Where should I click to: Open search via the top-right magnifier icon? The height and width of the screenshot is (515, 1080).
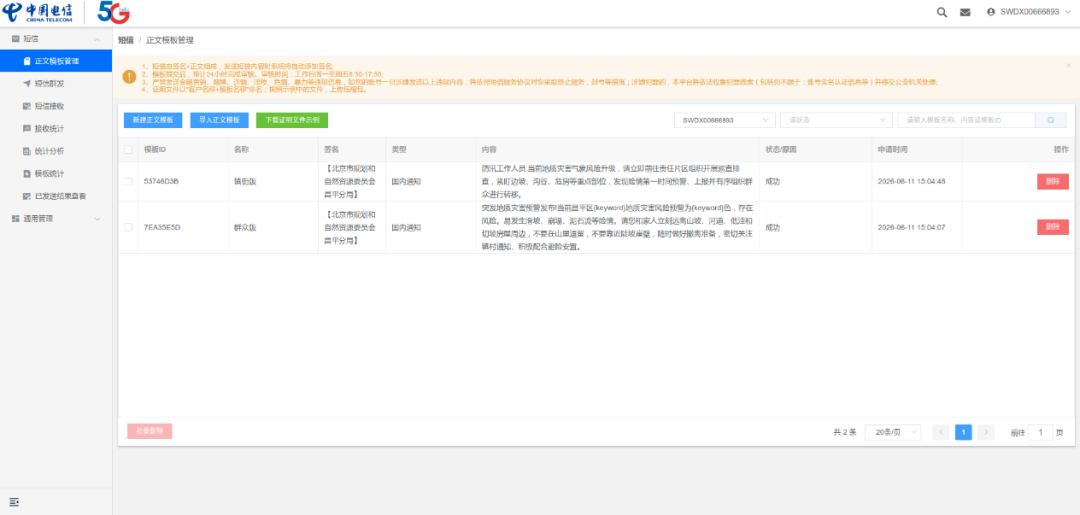click(x=942, y=12)
